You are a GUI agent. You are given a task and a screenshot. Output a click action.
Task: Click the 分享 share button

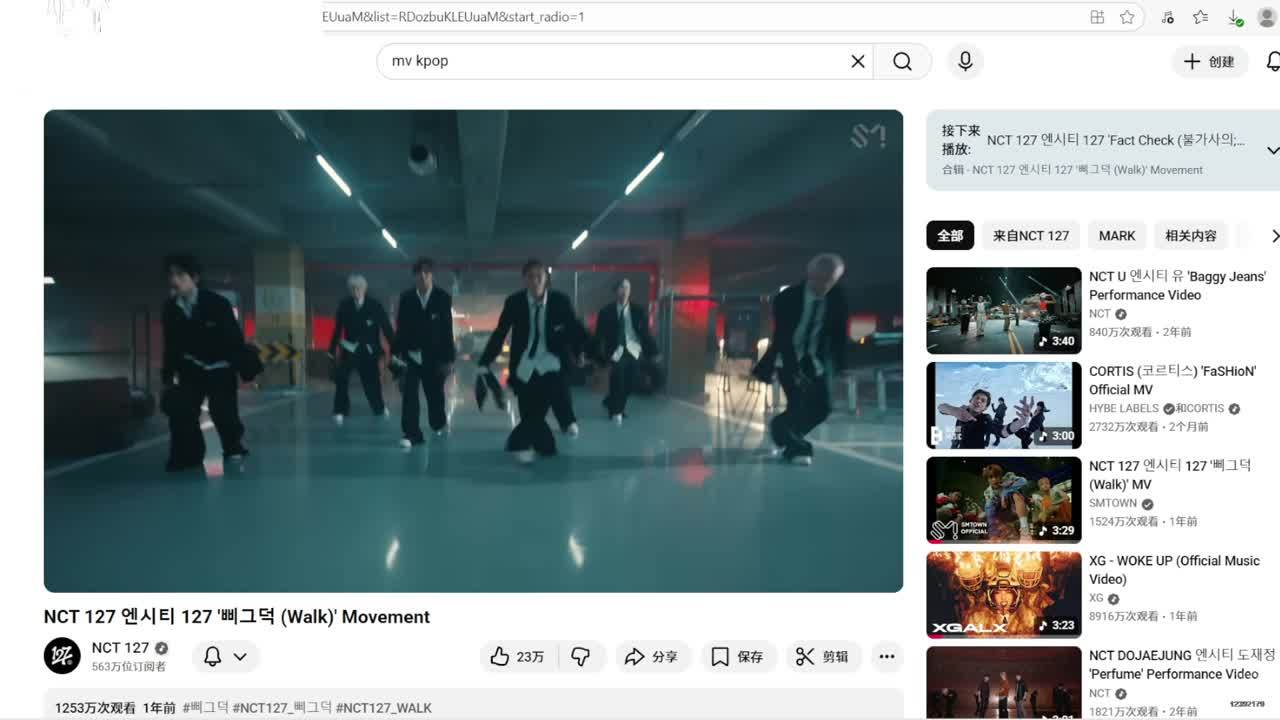click(x=651, y=656)
